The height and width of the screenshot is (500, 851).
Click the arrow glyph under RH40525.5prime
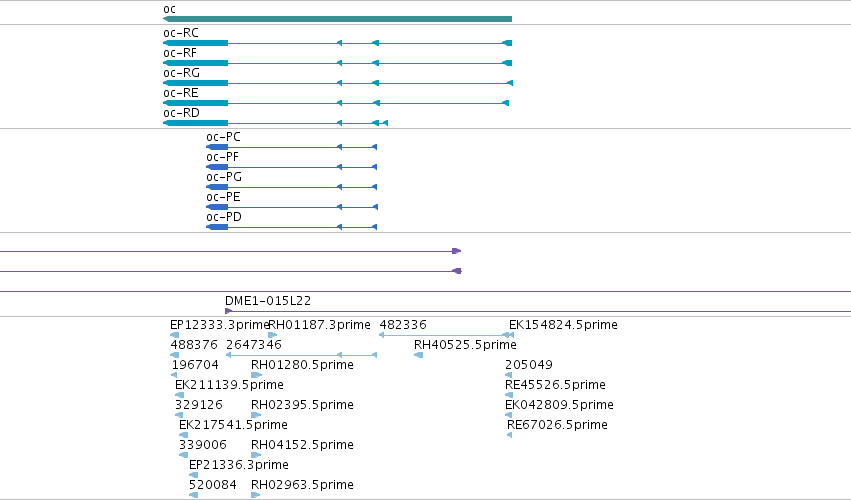pyautogui.click(x=418, y=355)
